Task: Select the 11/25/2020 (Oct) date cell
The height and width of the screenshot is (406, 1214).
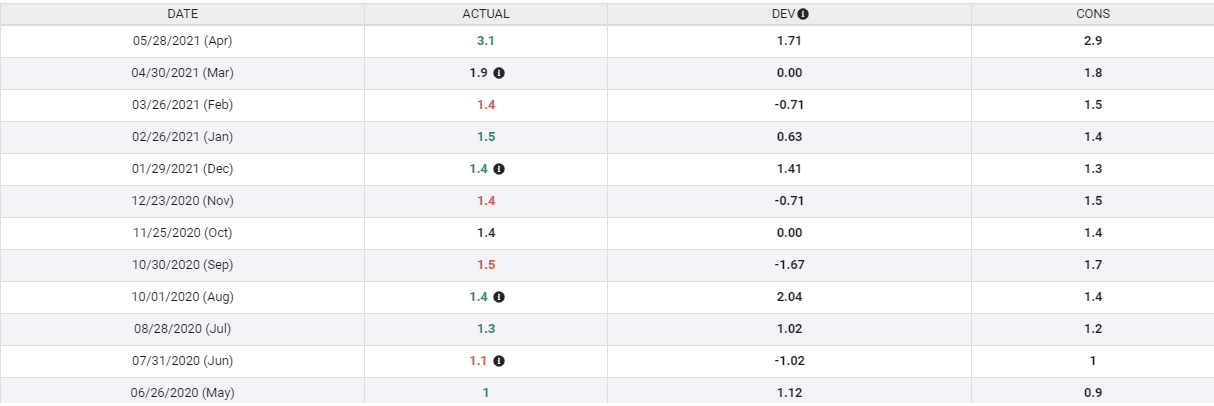Action: point(182,233)
